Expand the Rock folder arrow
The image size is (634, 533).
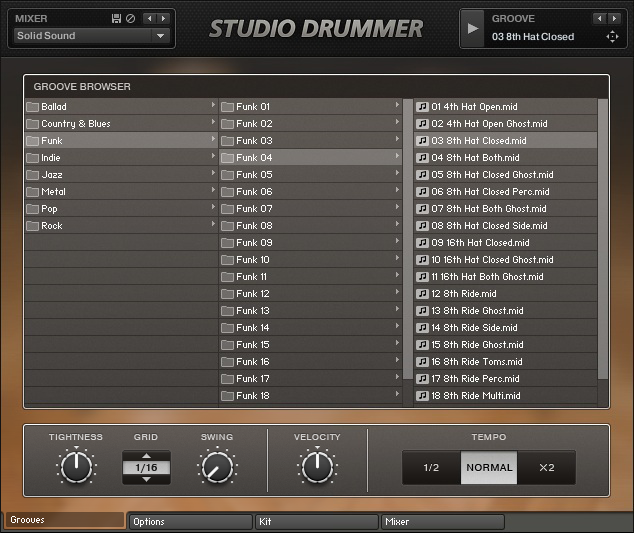coord(213,224)
